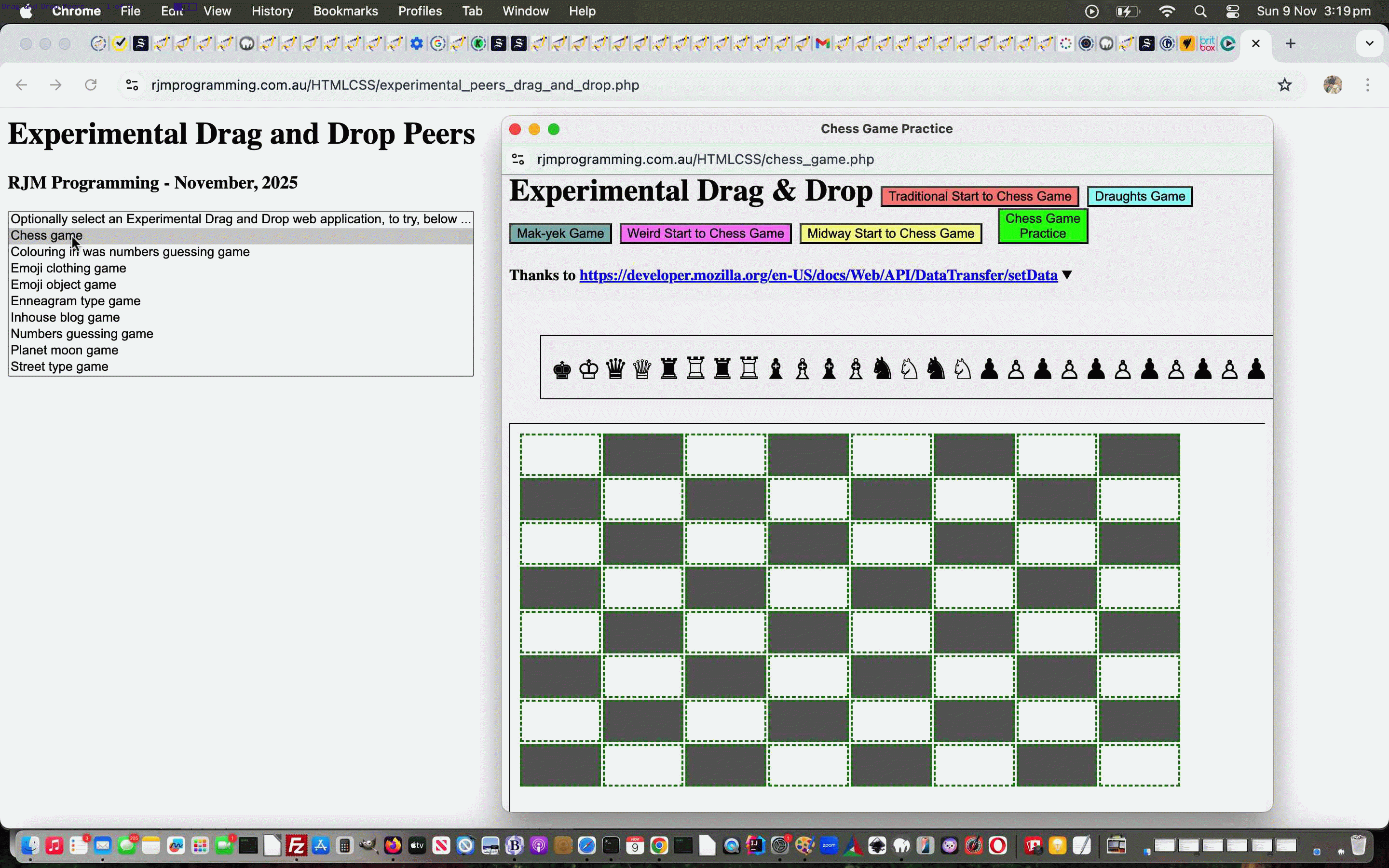Image resolution: width=1389 pixels, height=868 pixels.
Task: Open the Google bookmark in the toolbar
Action: tap(438, 43)
